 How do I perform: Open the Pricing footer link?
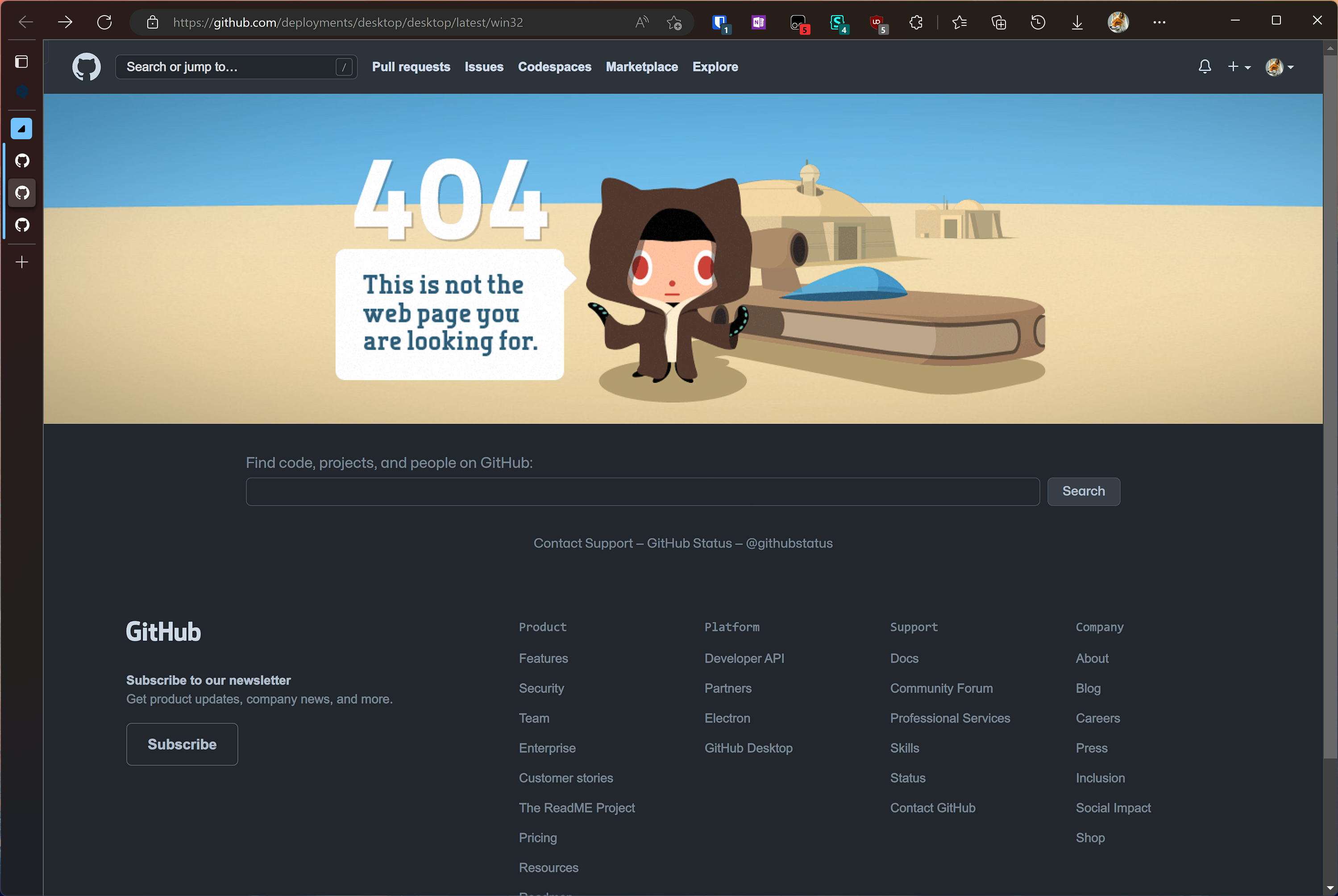pyautogui.click(x=538, y=838)
